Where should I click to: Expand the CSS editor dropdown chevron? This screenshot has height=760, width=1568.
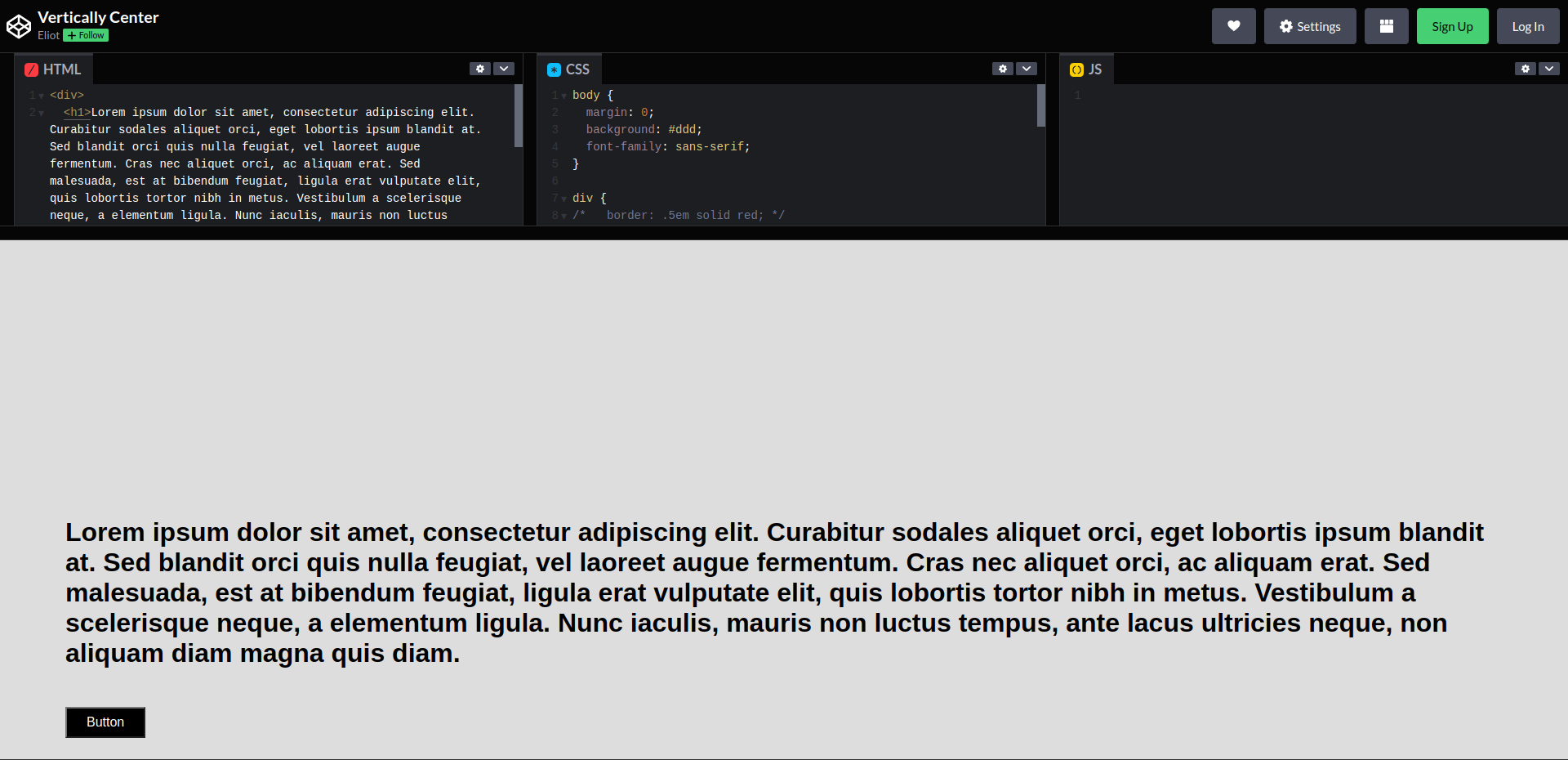[x=1027, y=69]
